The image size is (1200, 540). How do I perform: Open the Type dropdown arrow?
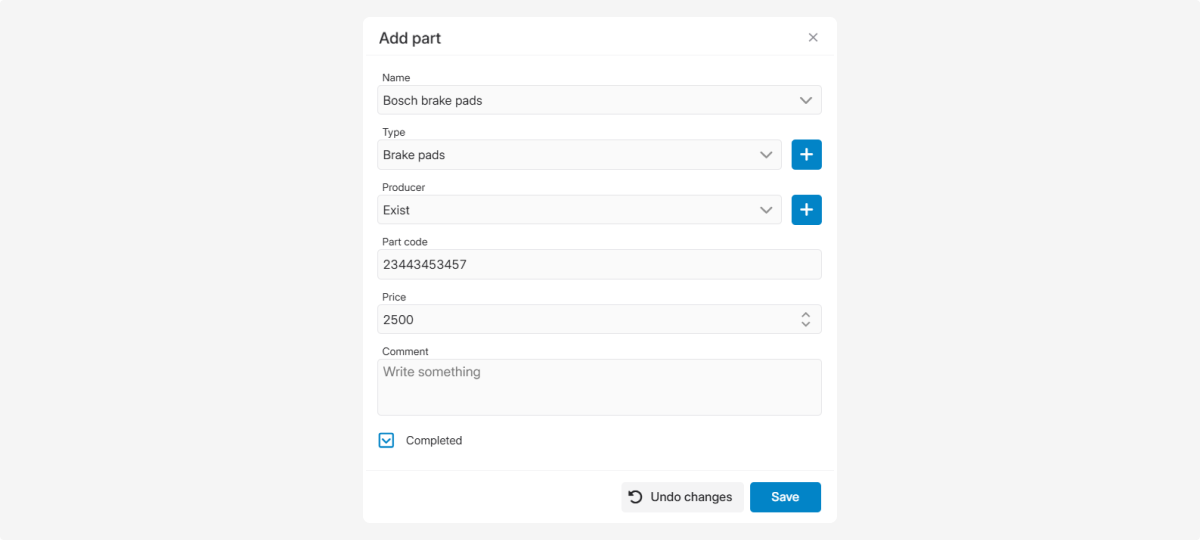pos(766,155)
